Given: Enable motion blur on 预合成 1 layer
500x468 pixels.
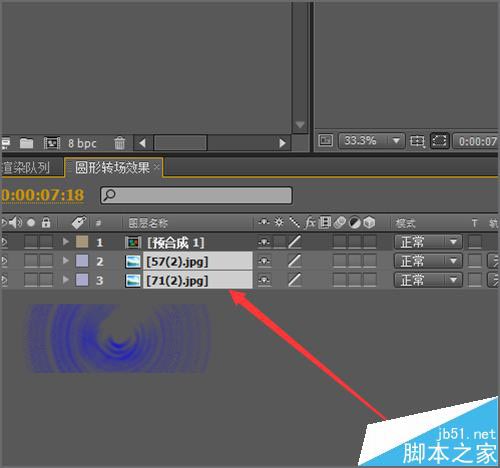Looking at the screenshot, I should click(x=340, y=242).
